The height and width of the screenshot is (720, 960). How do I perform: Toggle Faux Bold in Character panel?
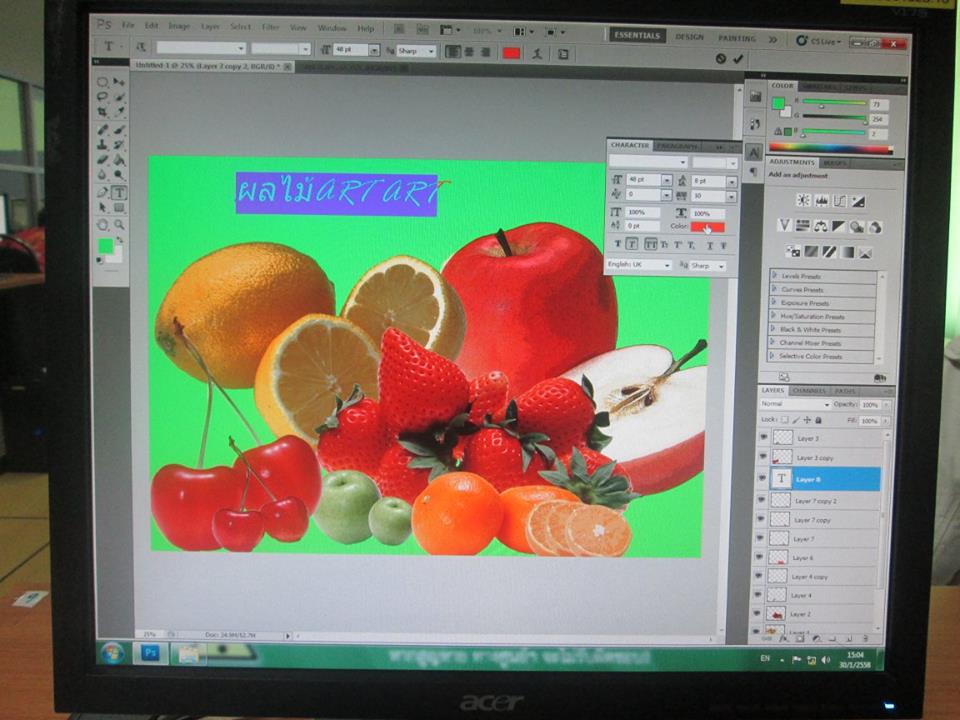[617, 244]
